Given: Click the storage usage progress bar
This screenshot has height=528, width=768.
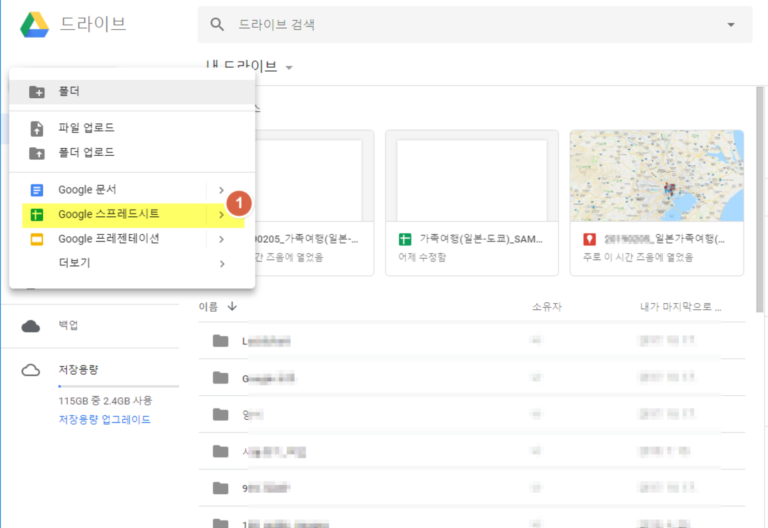Looking at the screenshot, I should pos(119,386).
